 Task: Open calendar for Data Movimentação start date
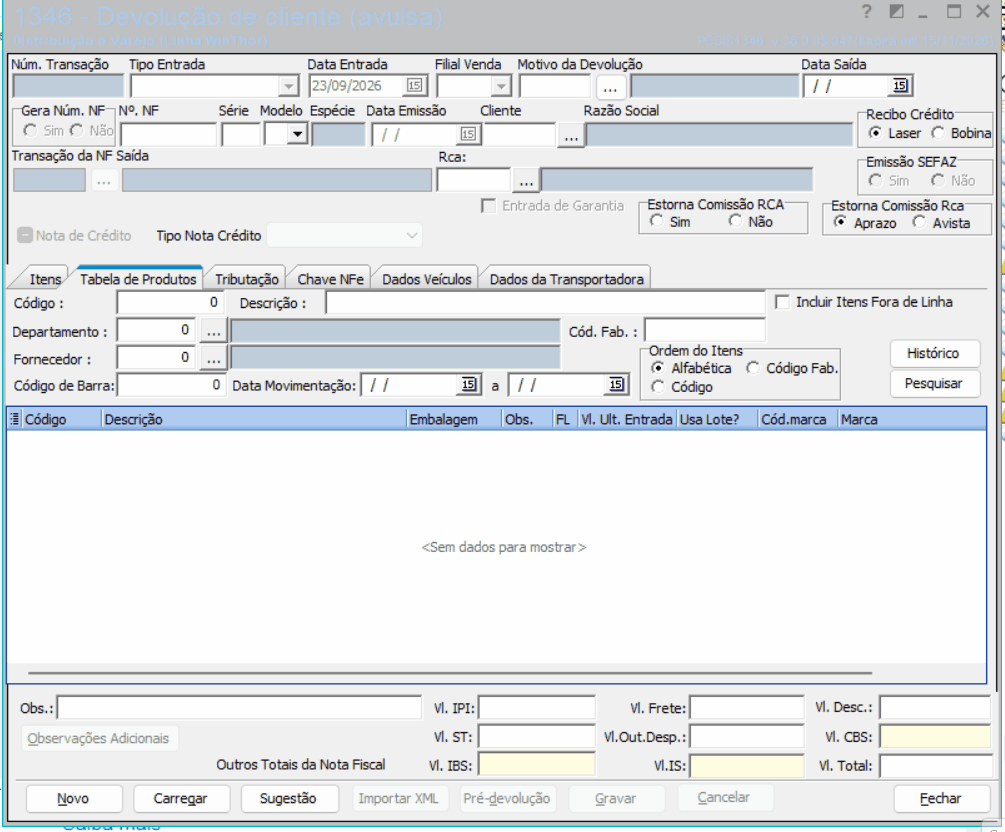(469, 385)
